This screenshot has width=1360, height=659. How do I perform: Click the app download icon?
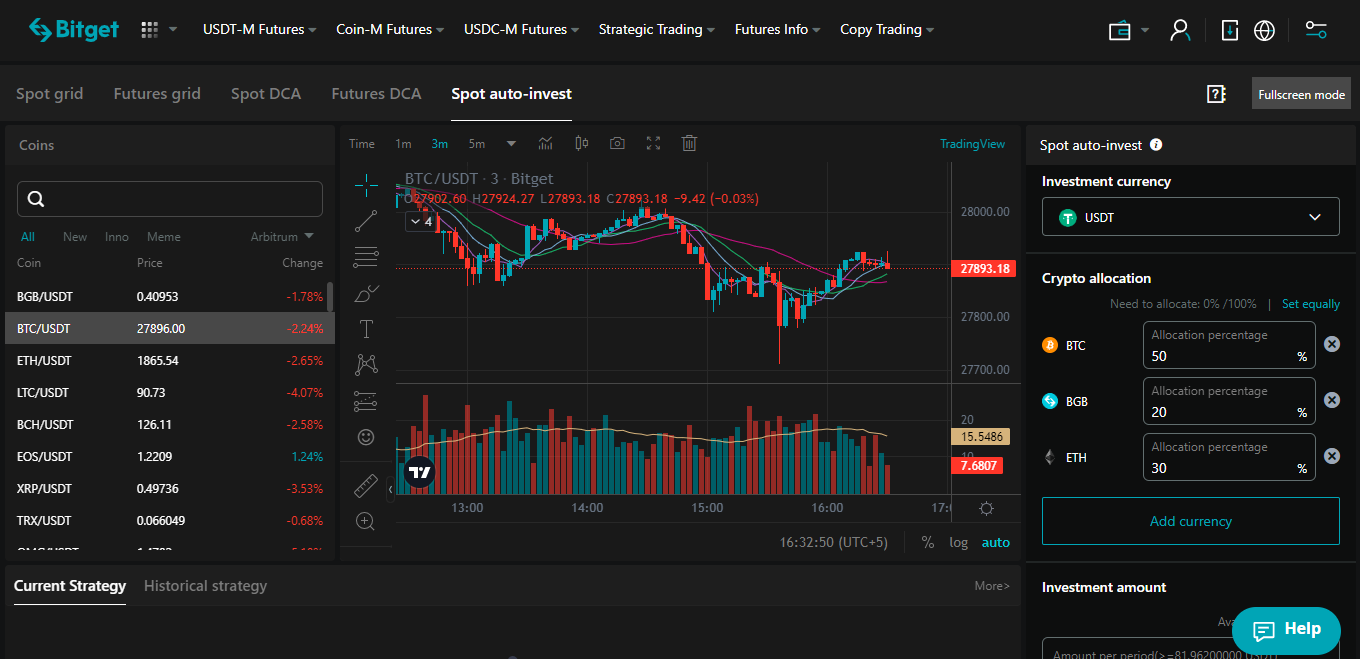coord(1230,30)
